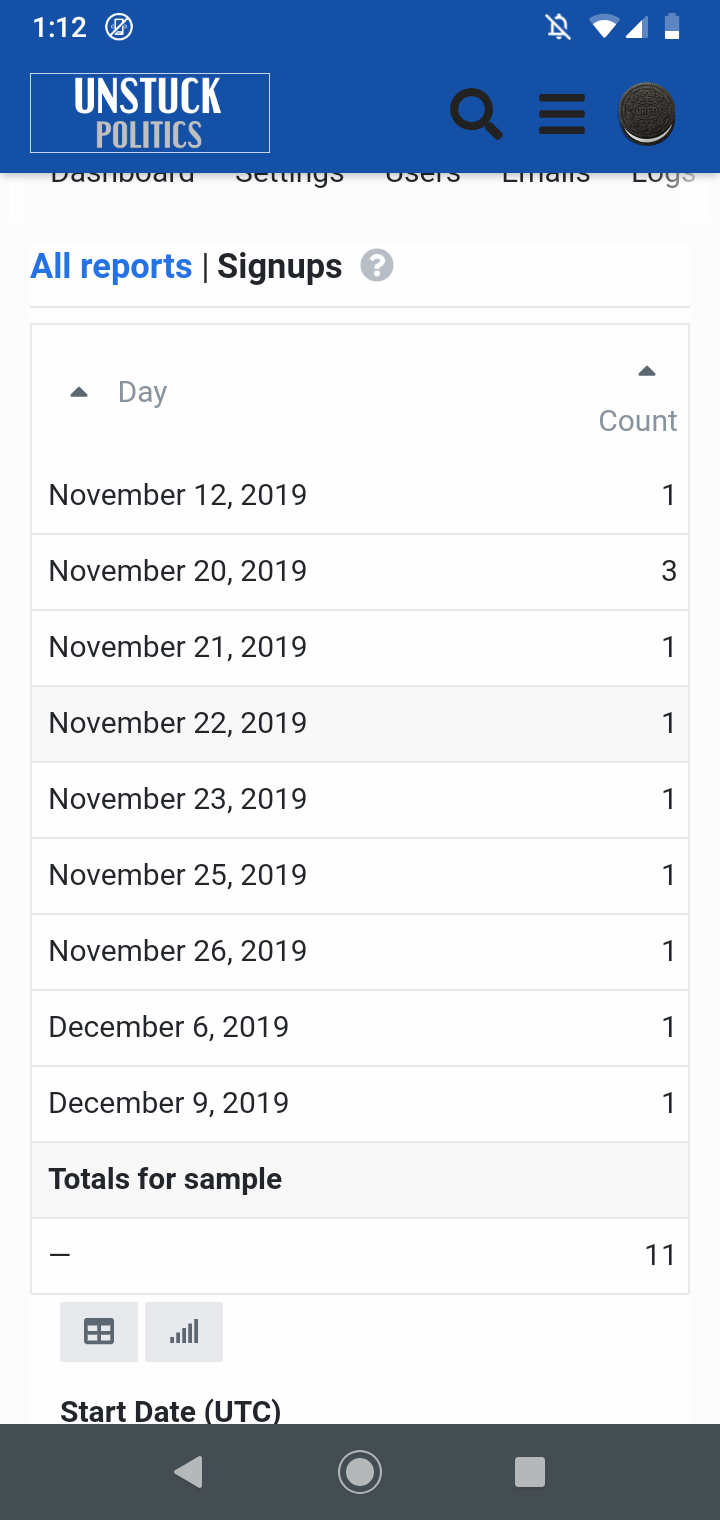The image size is (720, 1520).
Task: Tap the Android home circle button
Action: tap(360, 1472)
